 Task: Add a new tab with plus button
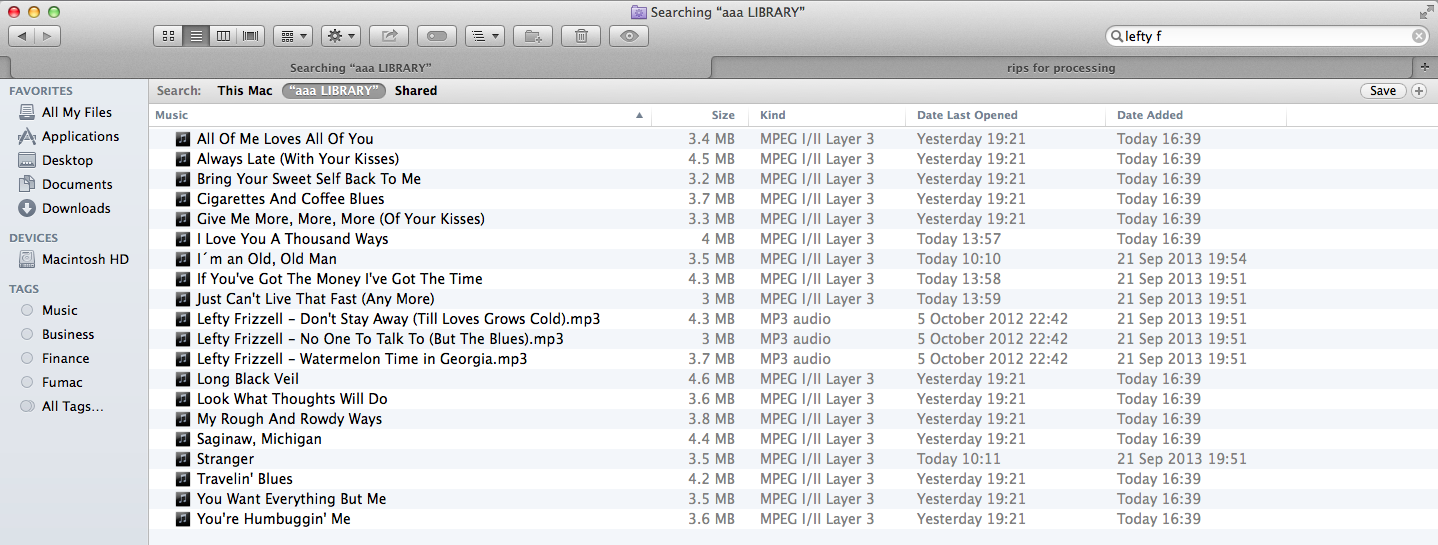(x=1425, y=68)
